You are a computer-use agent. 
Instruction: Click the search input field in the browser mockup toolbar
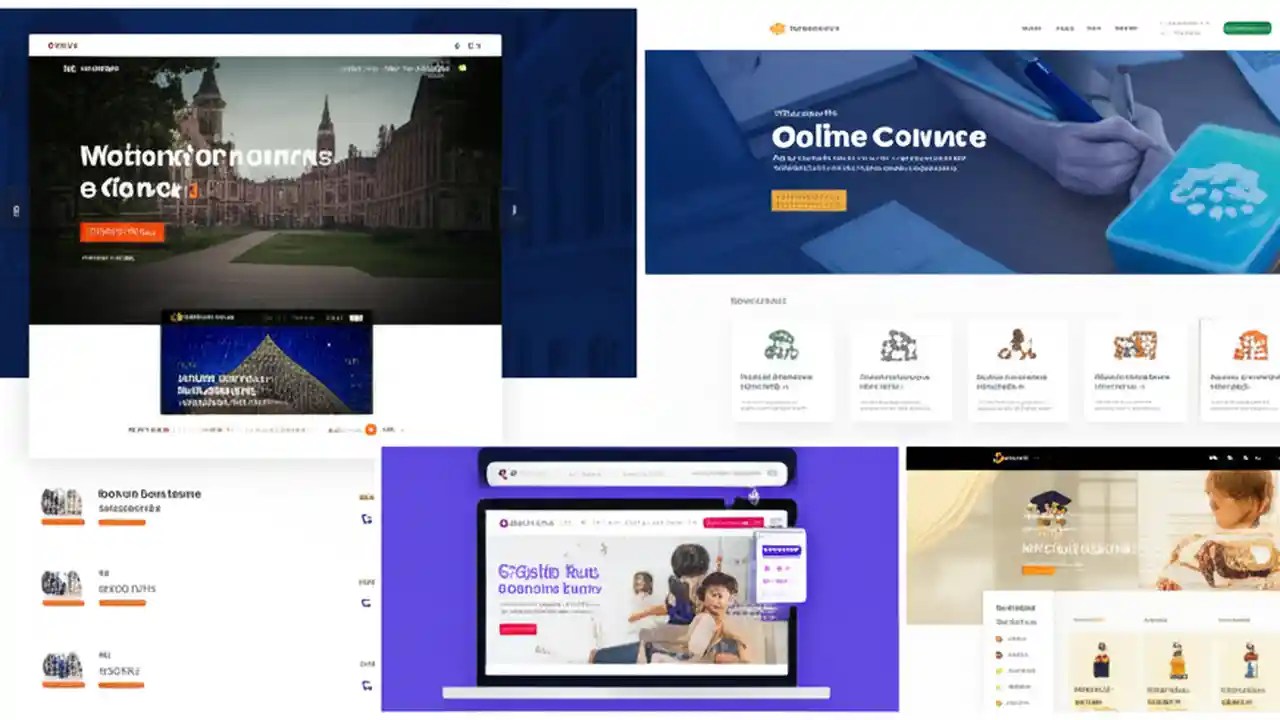coord(640,470)
